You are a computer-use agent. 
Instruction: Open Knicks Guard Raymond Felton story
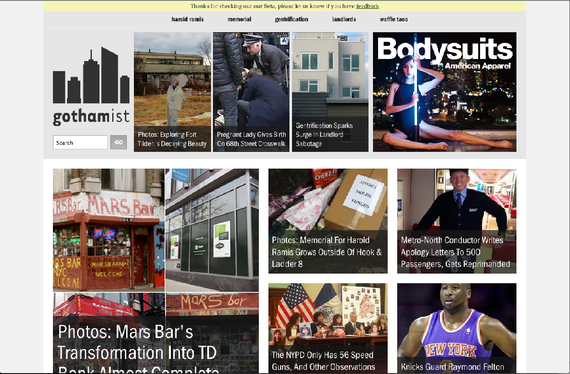(457, 328)
